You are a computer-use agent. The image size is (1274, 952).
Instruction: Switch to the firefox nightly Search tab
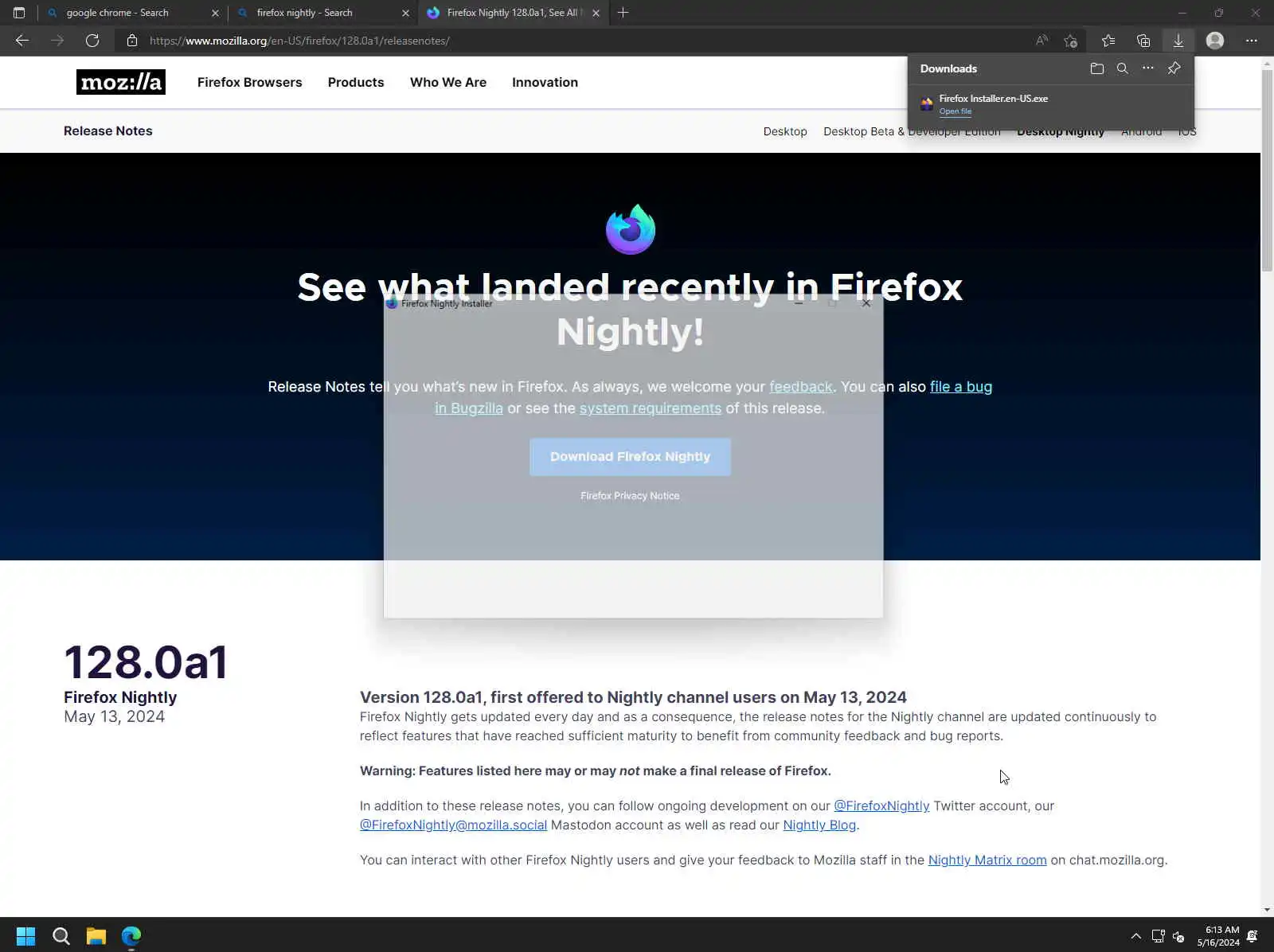click(x=322, y=13)
